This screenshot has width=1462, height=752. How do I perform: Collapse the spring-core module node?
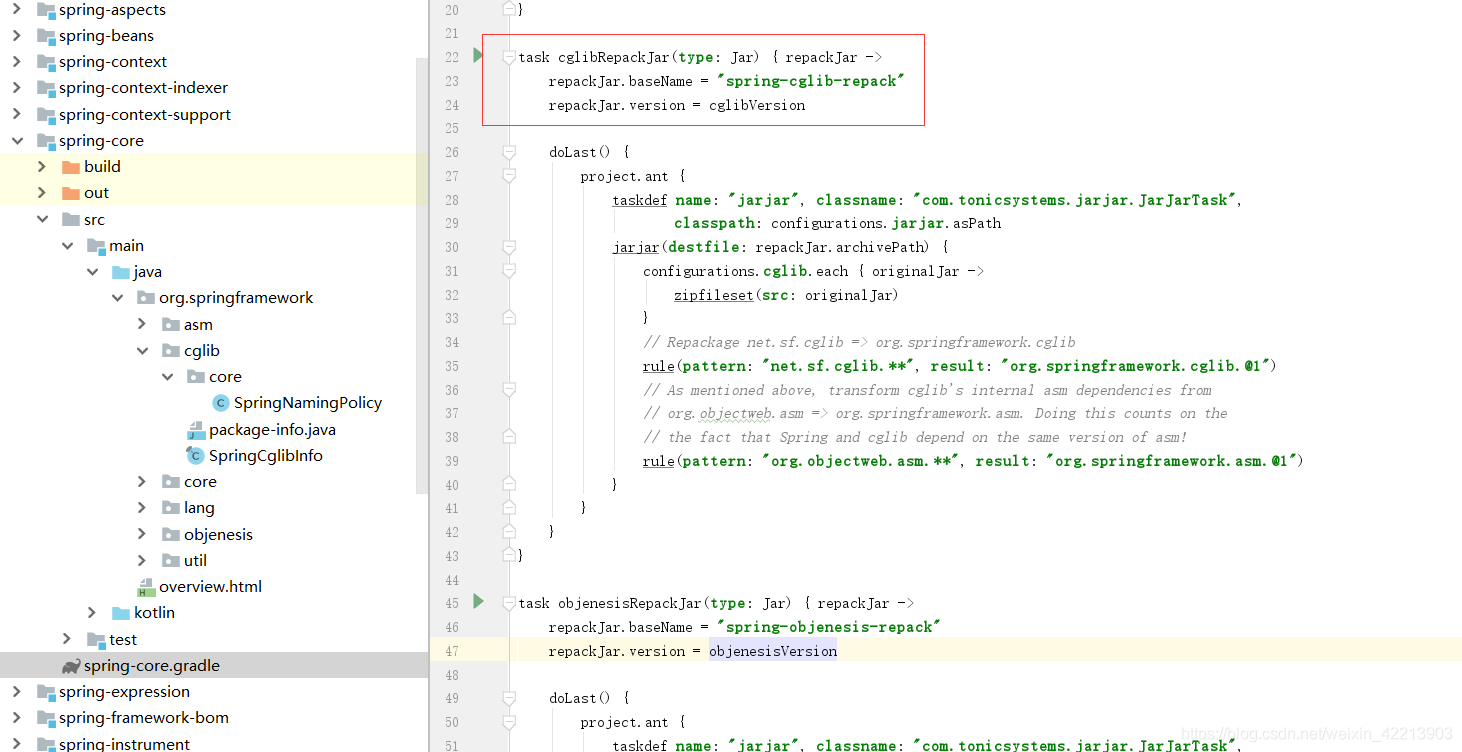click(x=17, y=141)
